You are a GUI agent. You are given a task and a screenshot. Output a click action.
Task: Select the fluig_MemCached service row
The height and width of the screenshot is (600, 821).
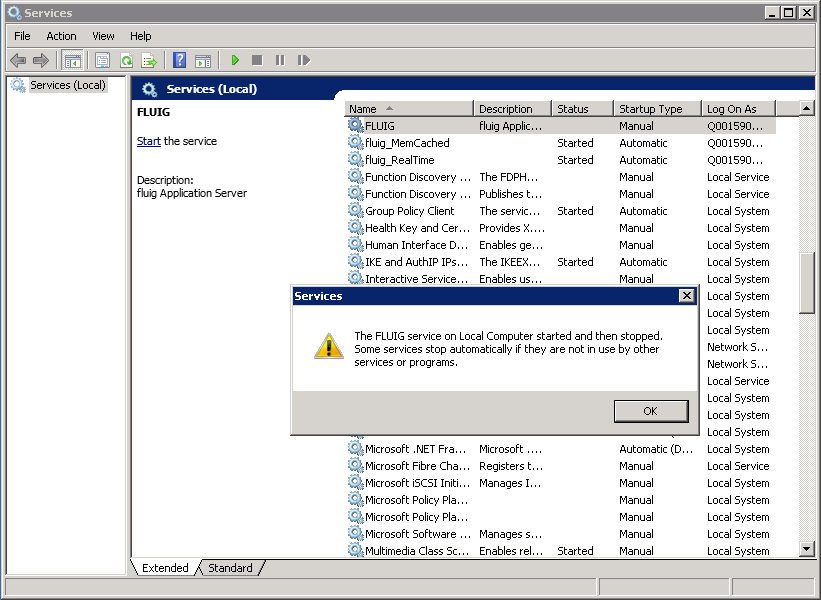pyautogui.click(x=407, y=143)
